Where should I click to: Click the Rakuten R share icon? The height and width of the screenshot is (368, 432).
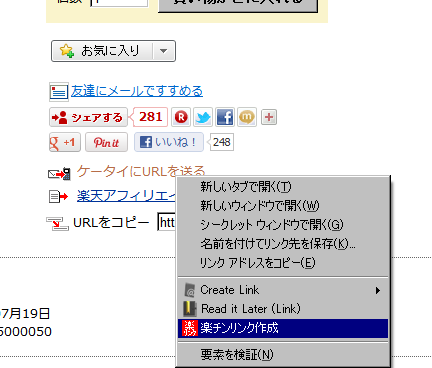coord(181,117)
